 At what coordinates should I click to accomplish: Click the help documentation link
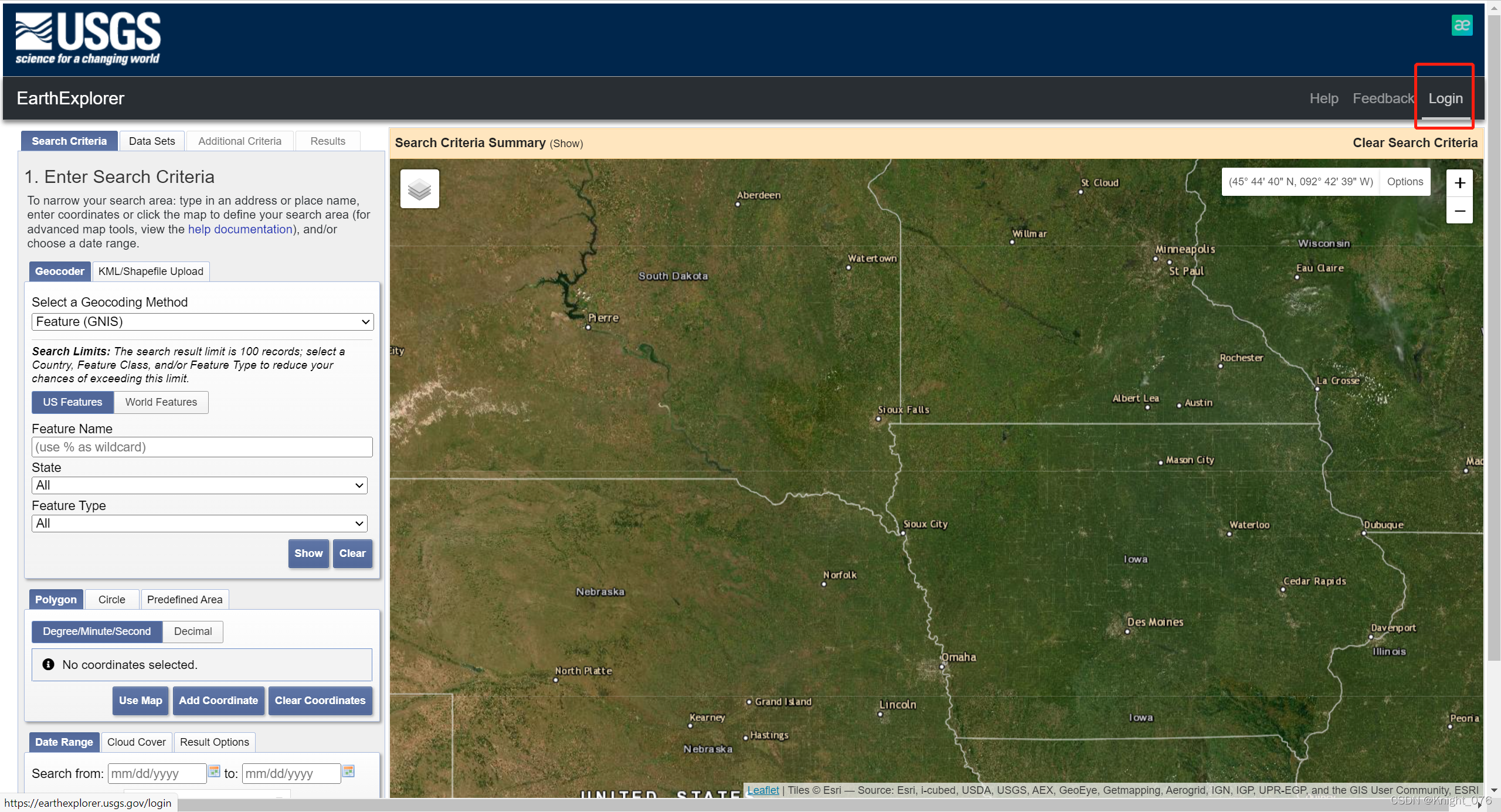tap(240, 229)
